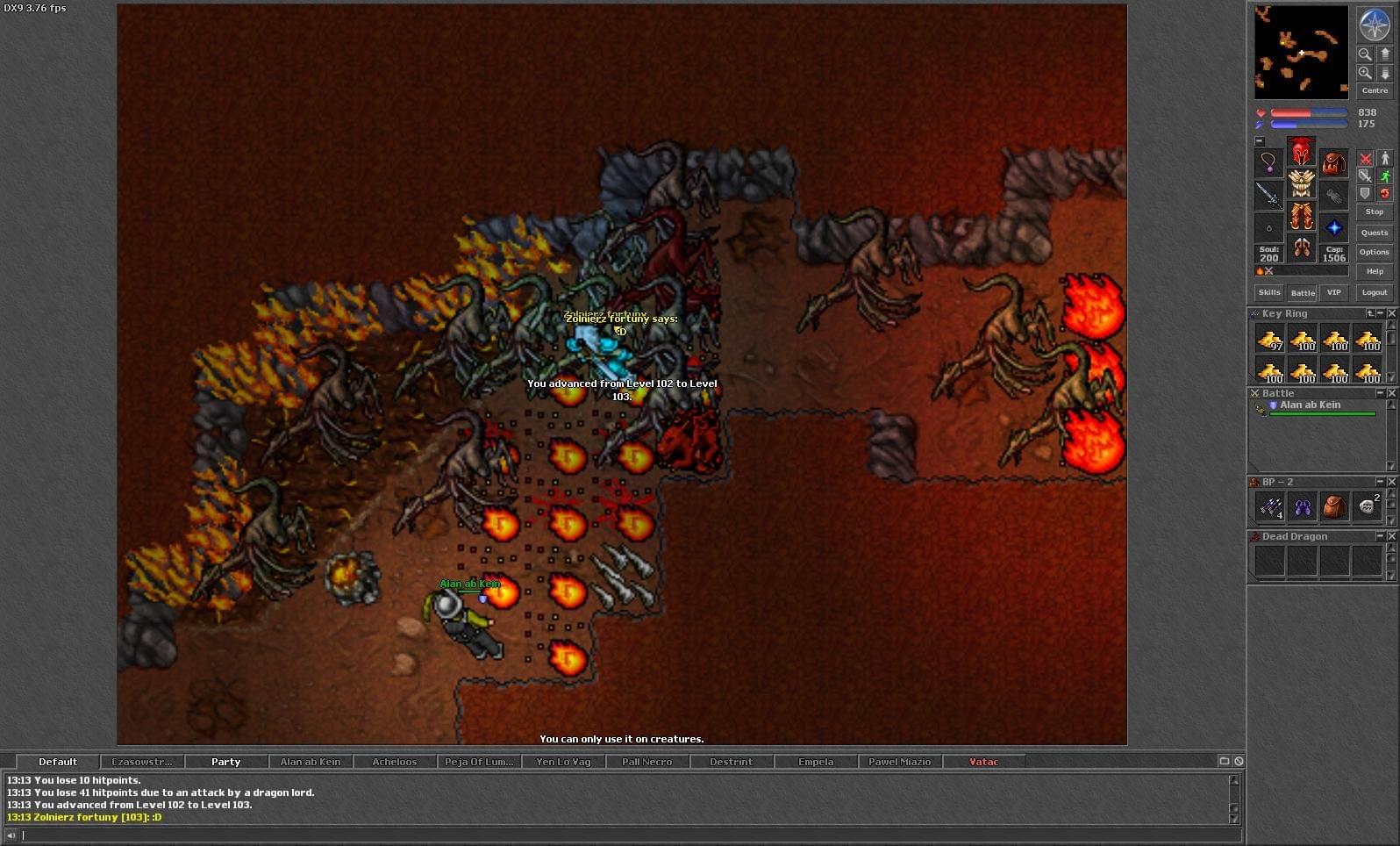Select Alan ab Kein in the Battle list
The image size is (1400, 846).
point(1316,408)
